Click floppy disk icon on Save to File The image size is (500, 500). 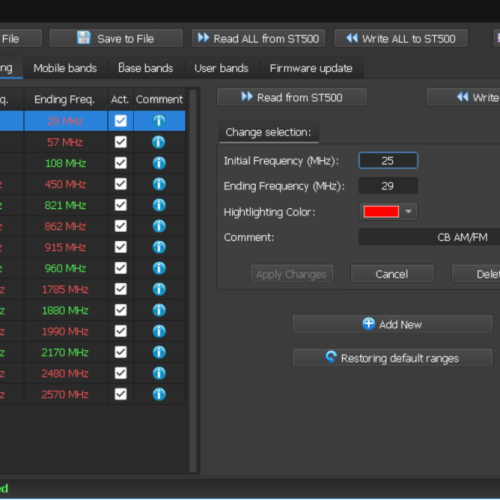pos(84,38)
